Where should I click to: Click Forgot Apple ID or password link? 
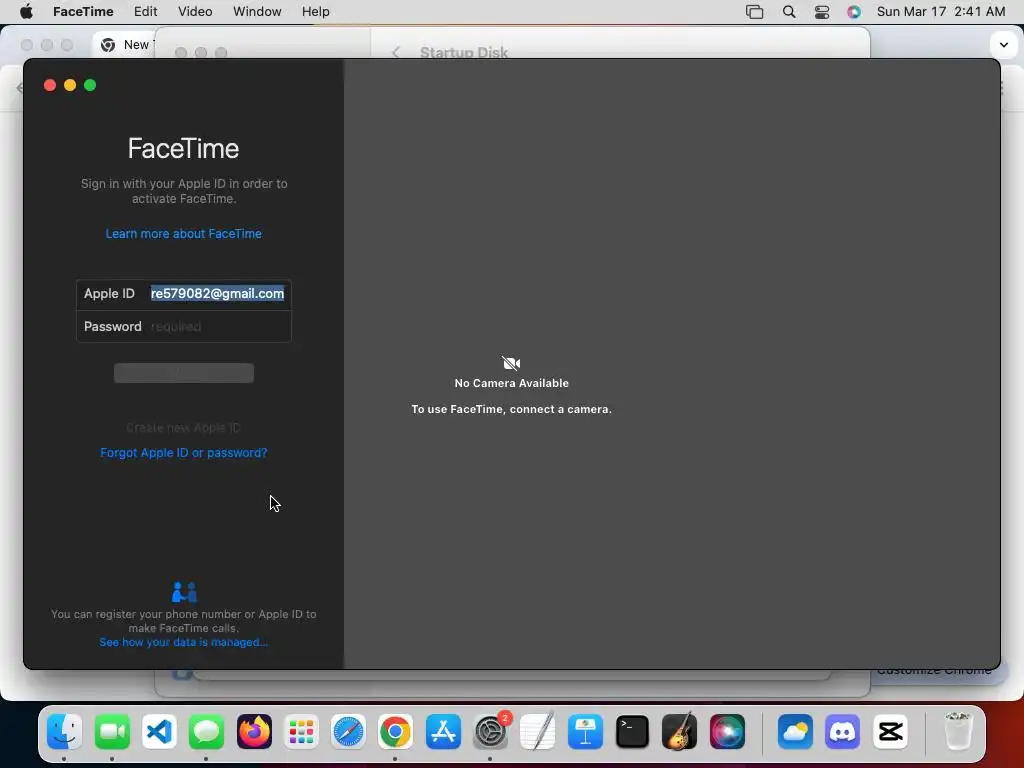click(x=184, y=453)
